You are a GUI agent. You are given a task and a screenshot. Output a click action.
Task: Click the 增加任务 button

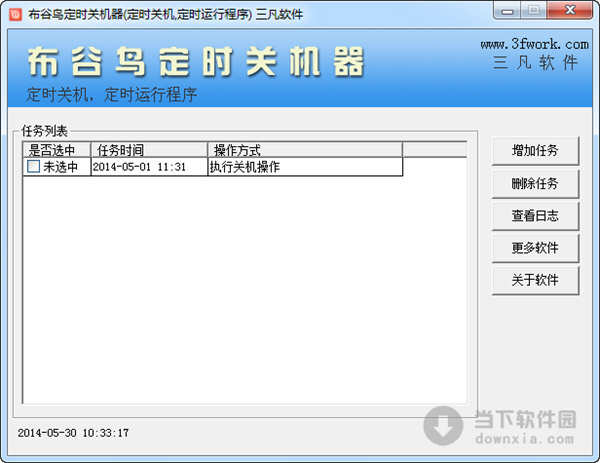click(535, 150)
